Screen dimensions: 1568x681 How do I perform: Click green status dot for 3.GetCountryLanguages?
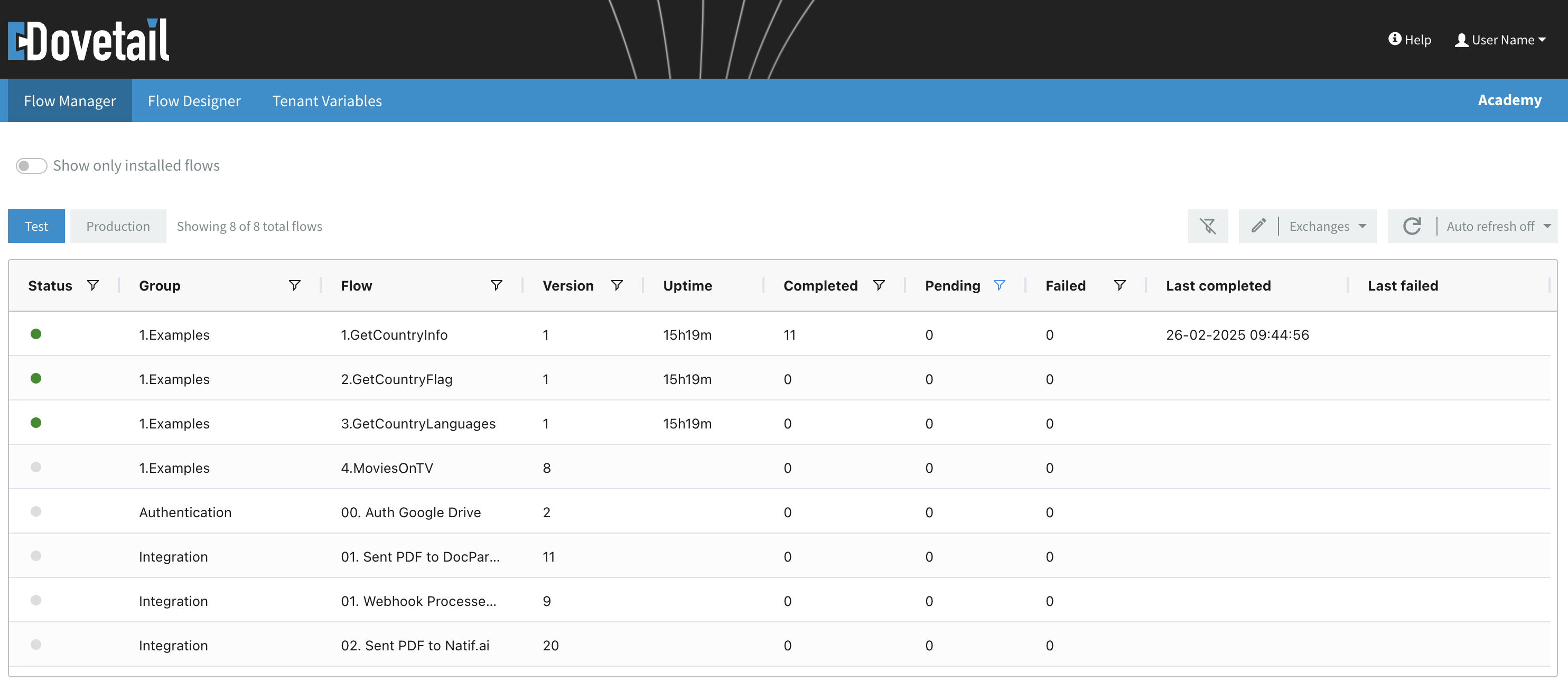point(36,423)
